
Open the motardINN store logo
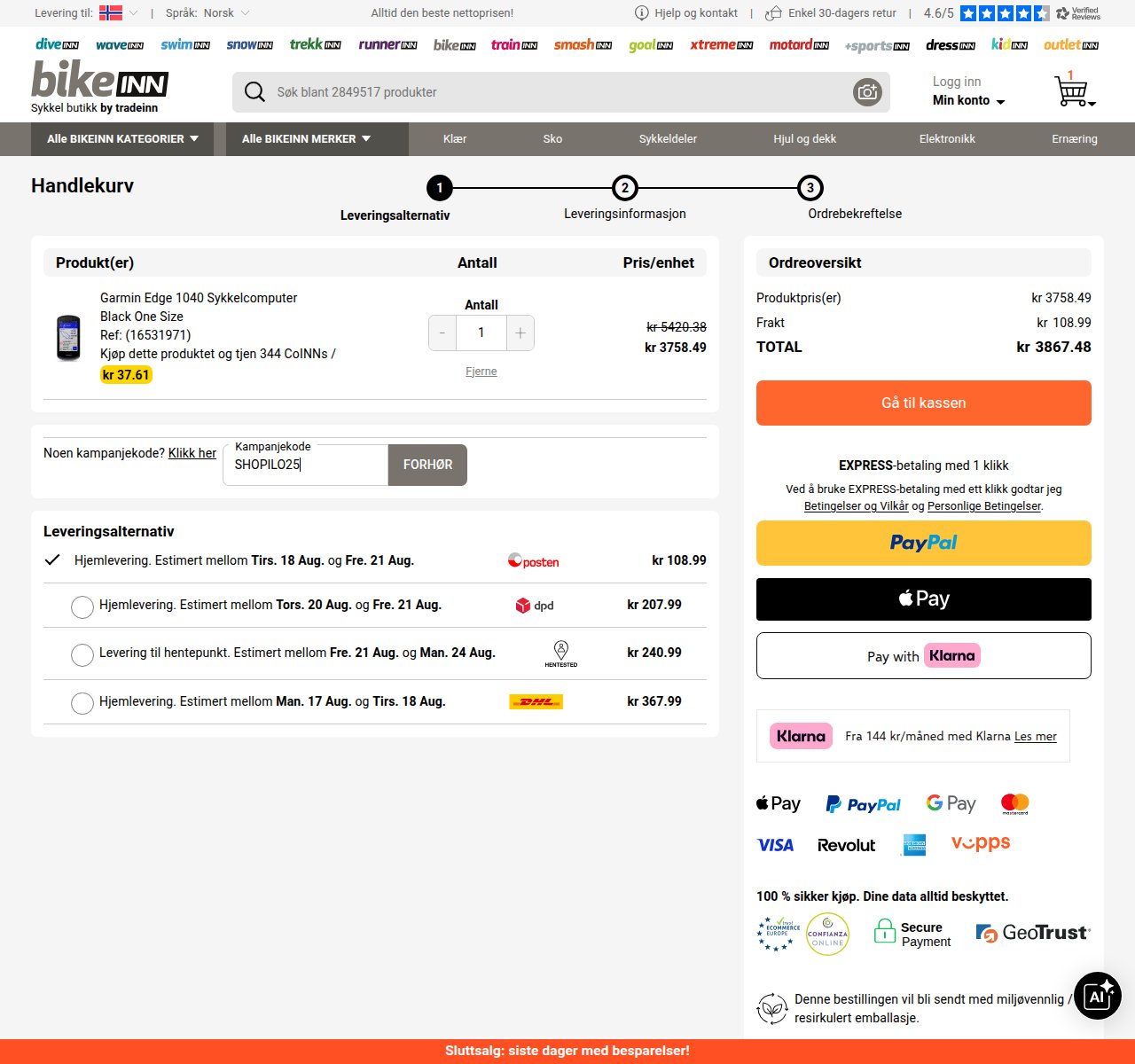[x=799, y=44]
